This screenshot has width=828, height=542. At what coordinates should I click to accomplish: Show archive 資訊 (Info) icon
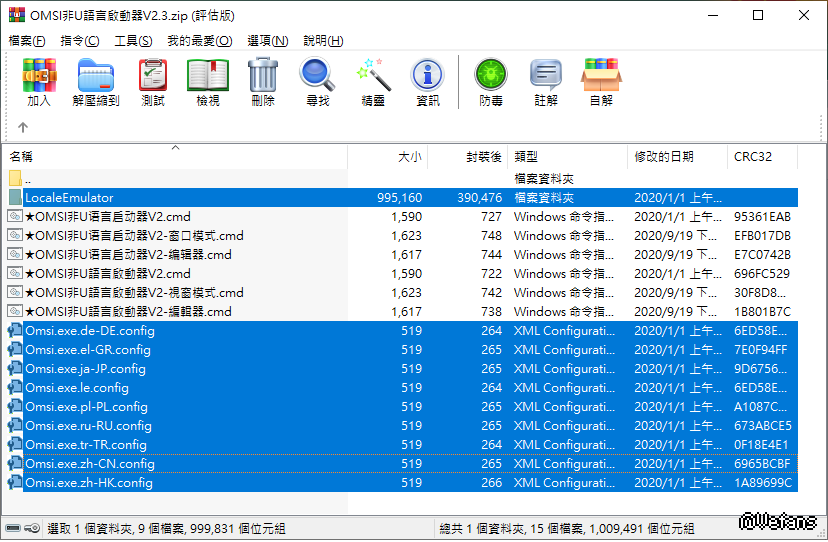[x=427, y=82]
